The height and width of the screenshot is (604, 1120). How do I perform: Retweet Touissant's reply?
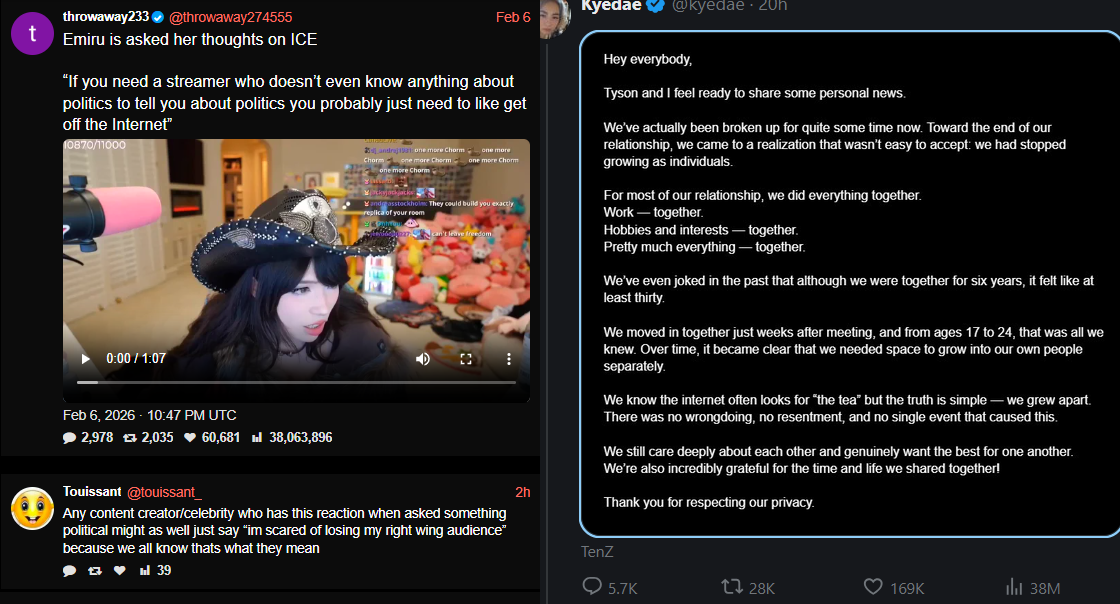click(94, 570)
